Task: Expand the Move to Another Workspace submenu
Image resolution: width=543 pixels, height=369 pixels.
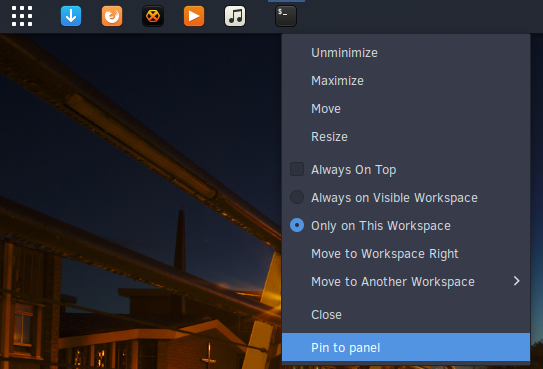Action: [406, 282]
